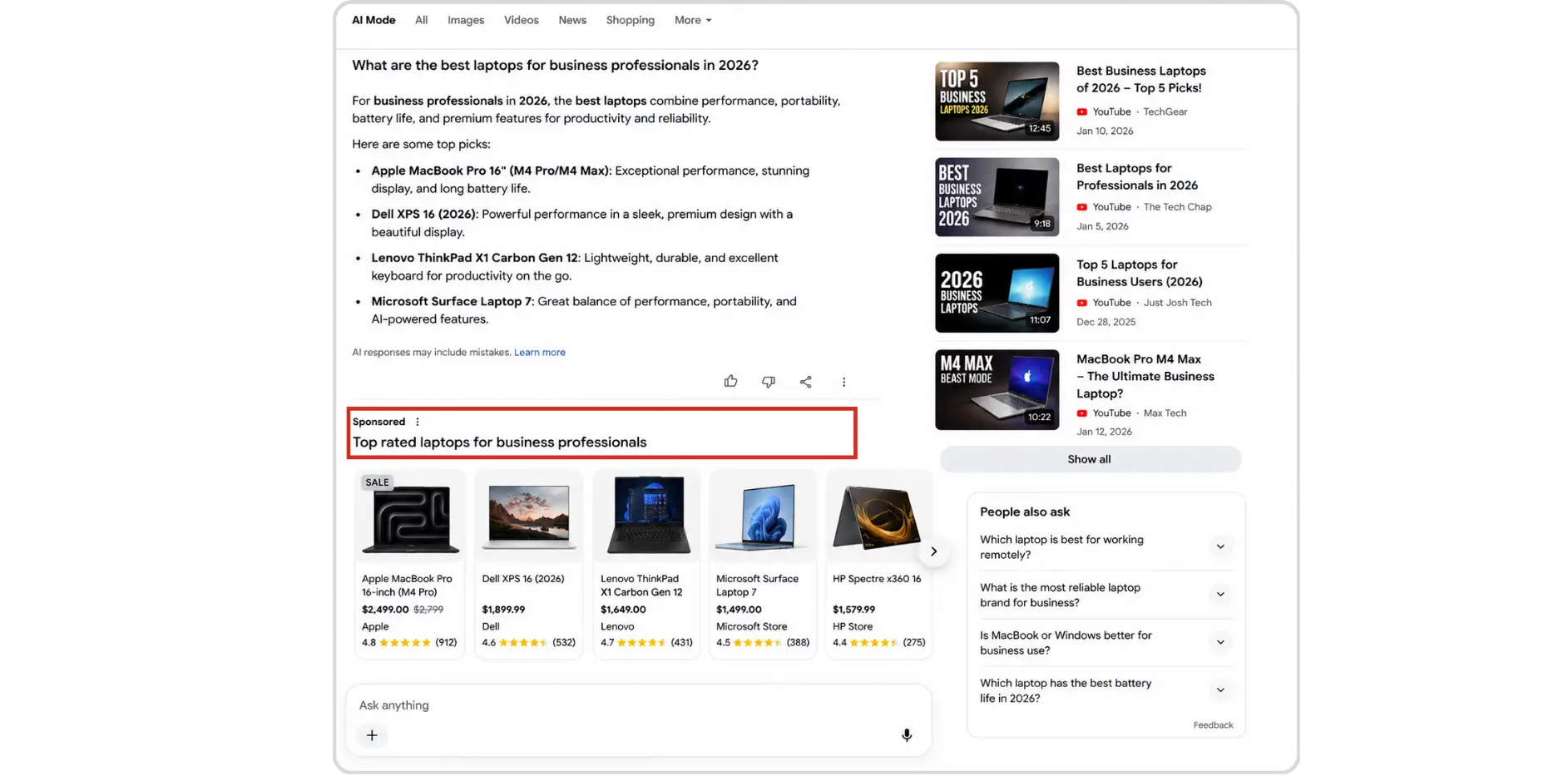The width and height of the screenshot is (1568, 776).
Task: Switch to the Videos tab
Action: pos(521,20)
